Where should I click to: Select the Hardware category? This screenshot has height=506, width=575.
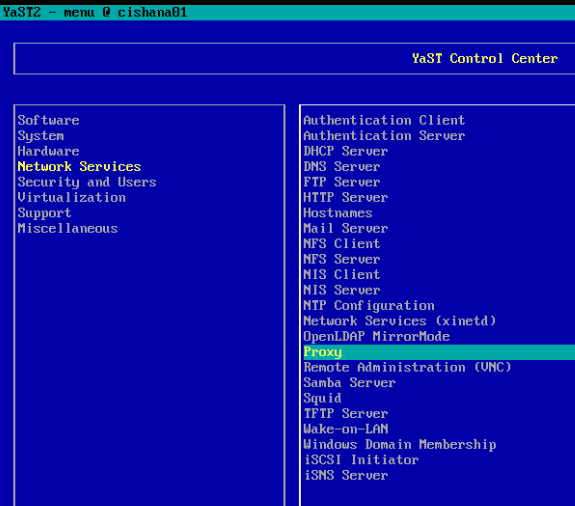48,151
